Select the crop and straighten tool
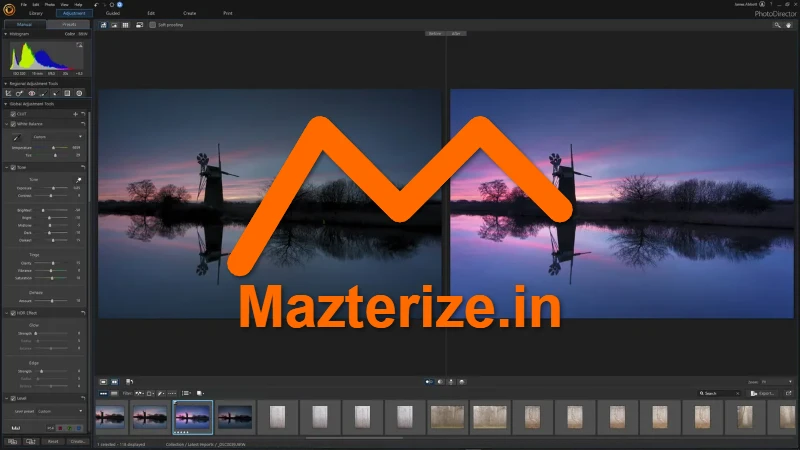Image resolution: width=800 pixels, height=450 pixels. (8, 93)
